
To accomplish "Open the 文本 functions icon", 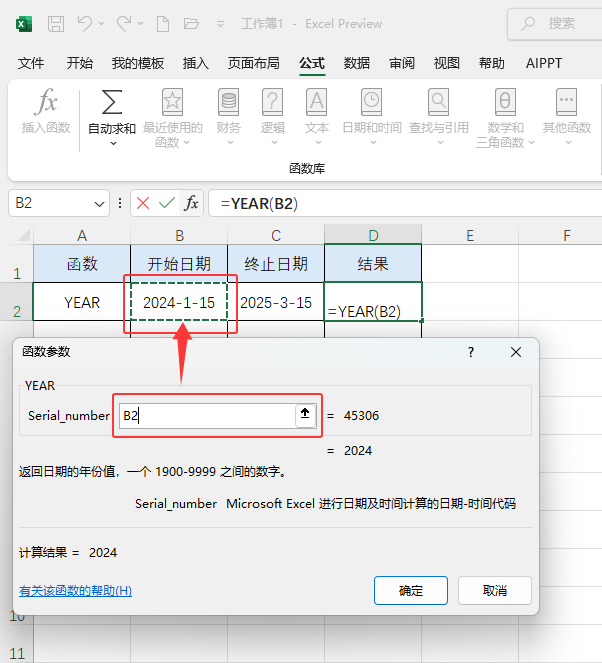I will [317, 102].
